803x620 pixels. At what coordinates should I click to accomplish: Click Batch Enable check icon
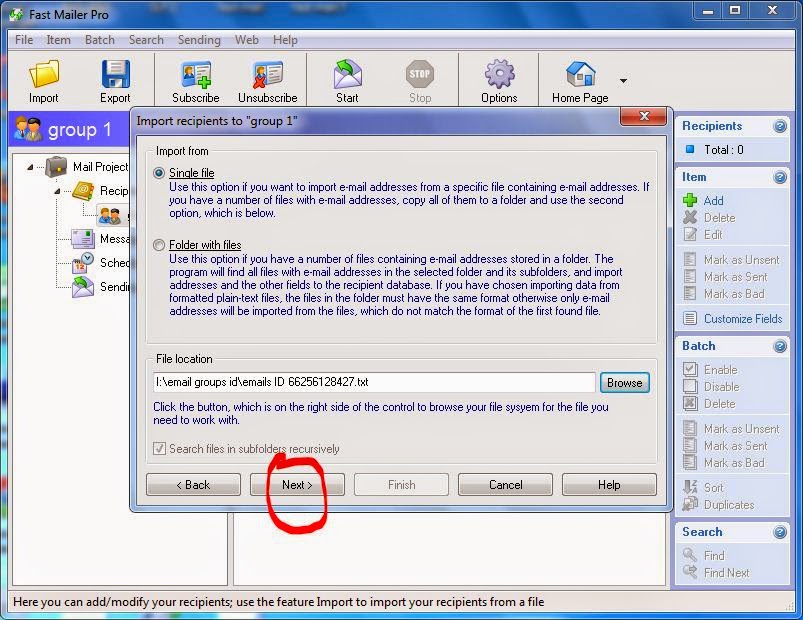(x=690, y=369)
